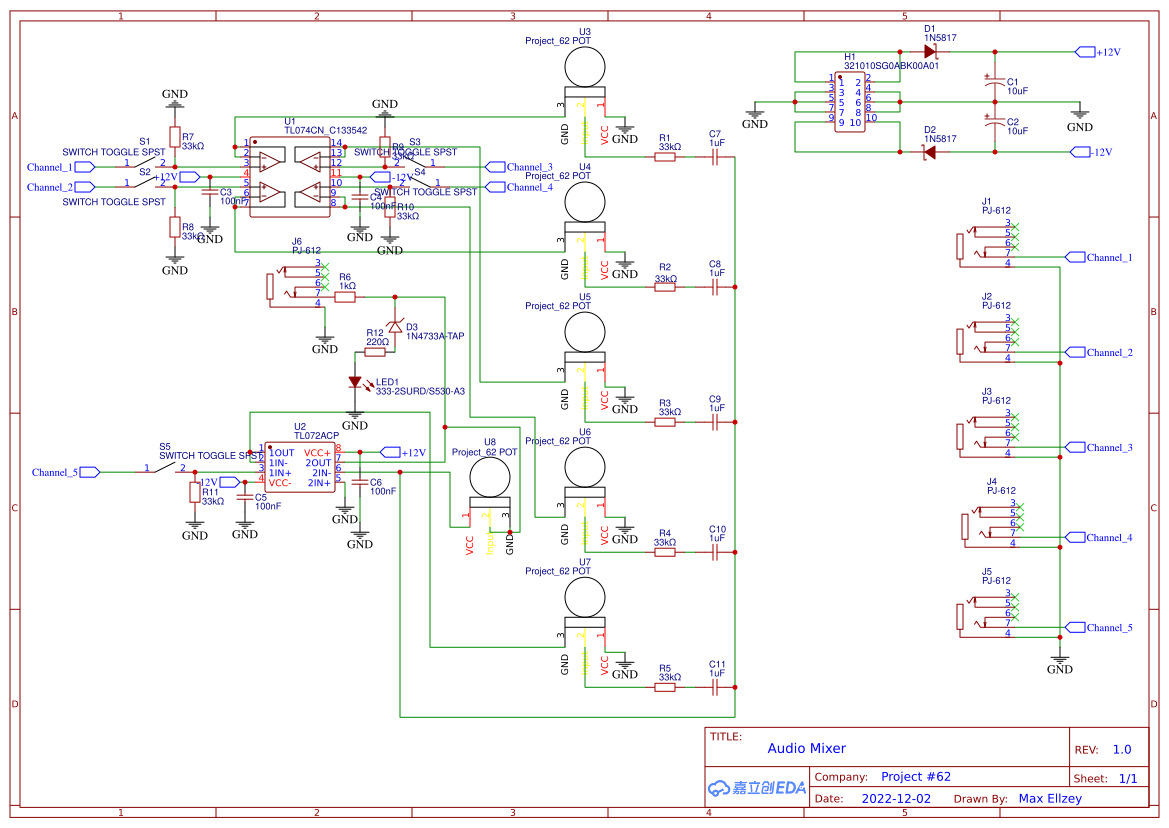This screenshot has width=1169, height=828.
Task: Select the PJ-612 jack J1 symbol
Action: click(x=985, y=245)
